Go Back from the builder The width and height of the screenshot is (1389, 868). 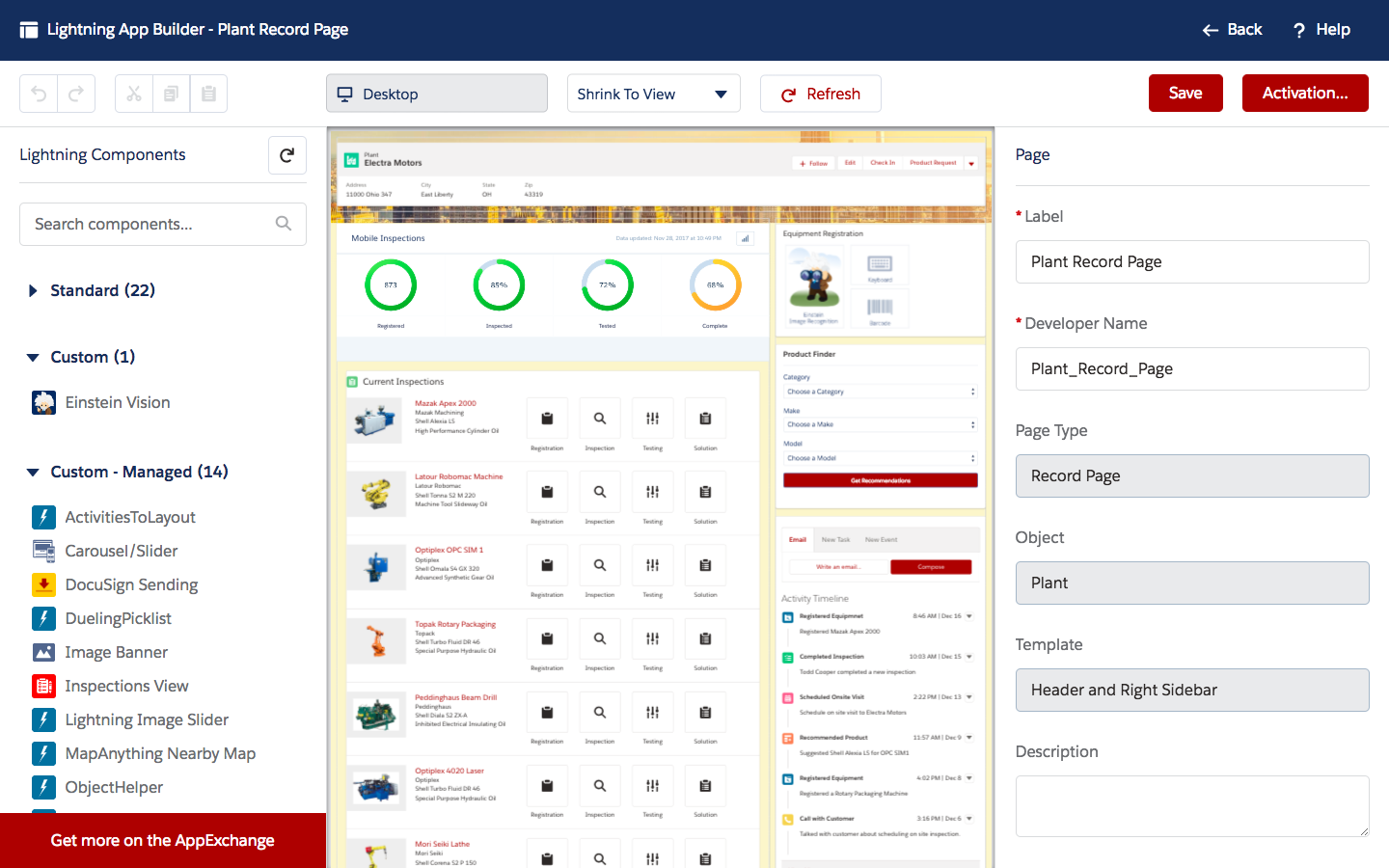(1232, 30)
